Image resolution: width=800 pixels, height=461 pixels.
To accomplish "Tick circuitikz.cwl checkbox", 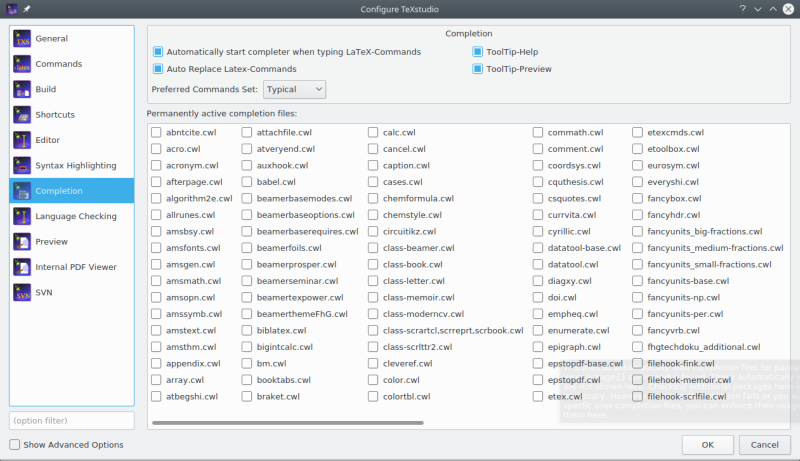I will tap(373, 232).
